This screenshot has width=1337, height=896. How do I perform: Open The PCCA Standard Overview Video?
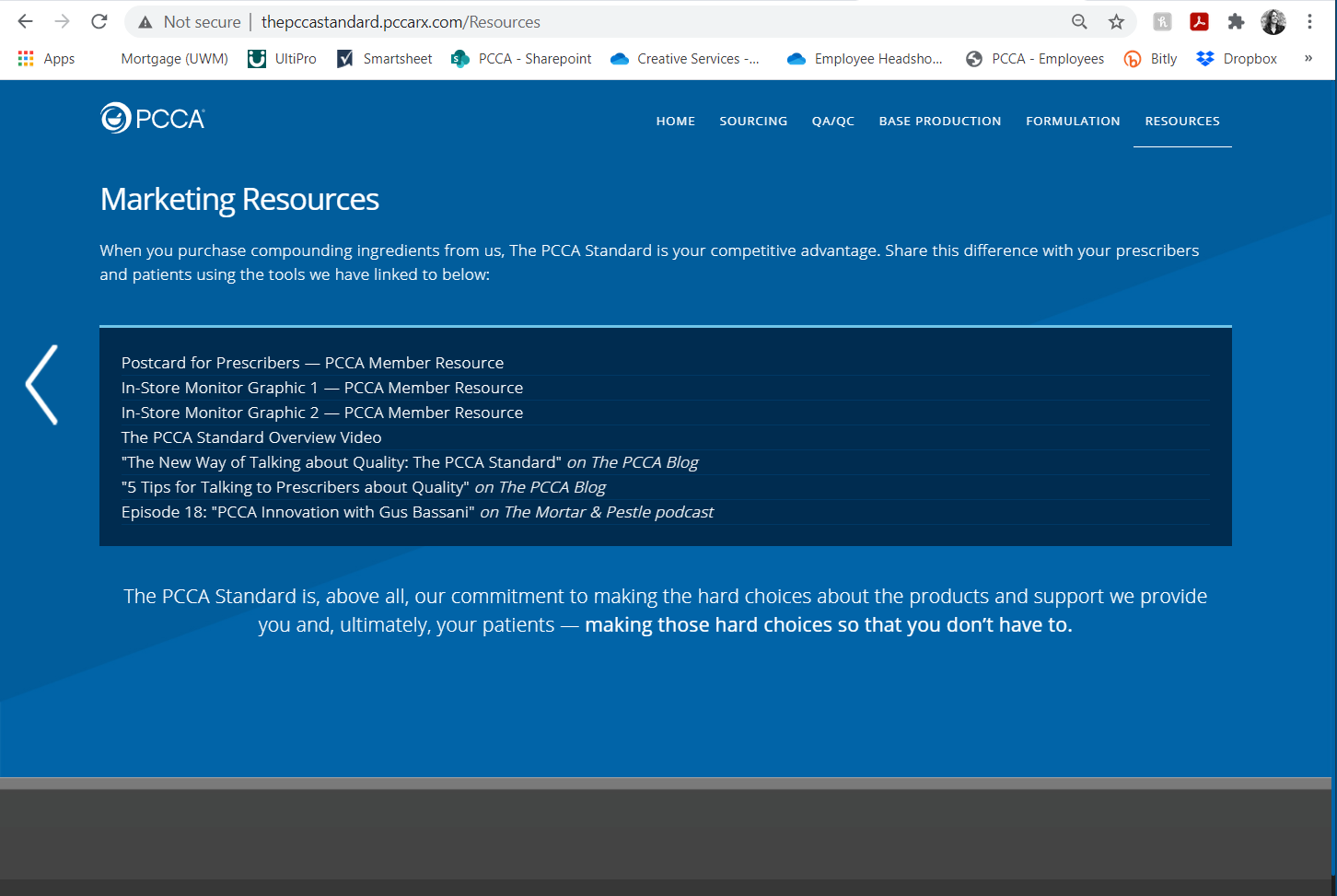click(x=251, y=437)
